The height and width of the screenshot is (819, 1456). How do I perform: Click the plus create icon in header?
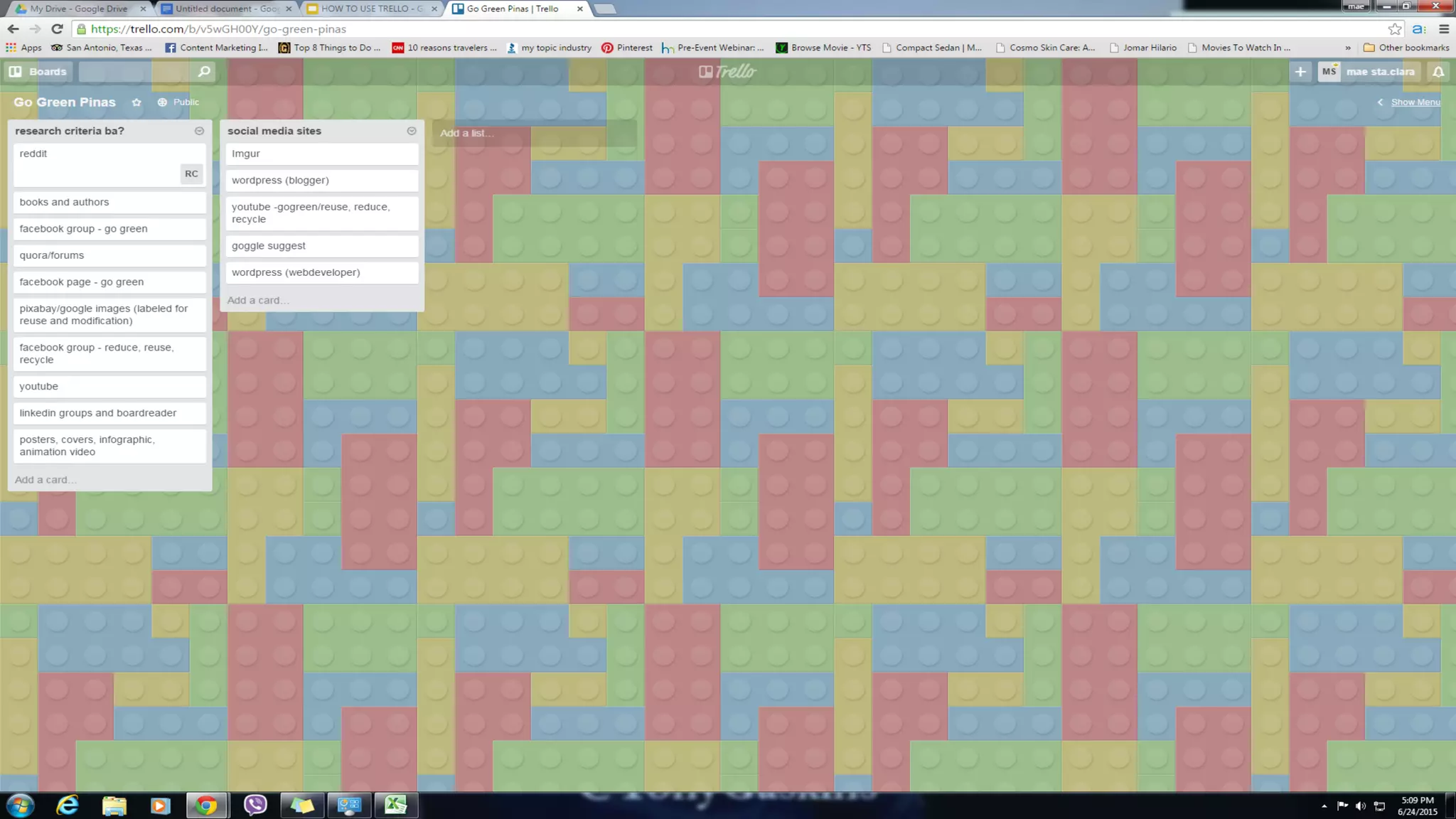1300,71
